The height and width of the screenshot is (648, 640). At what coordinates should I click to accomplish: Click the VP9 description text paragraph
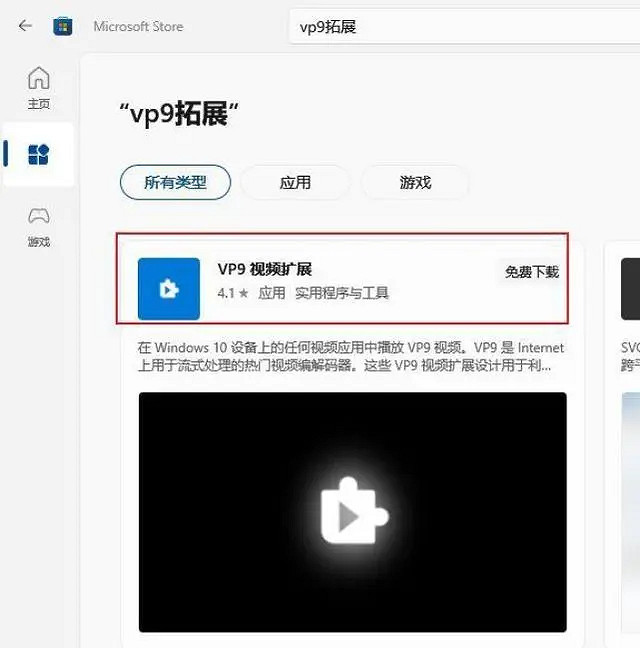click(350, 357)
